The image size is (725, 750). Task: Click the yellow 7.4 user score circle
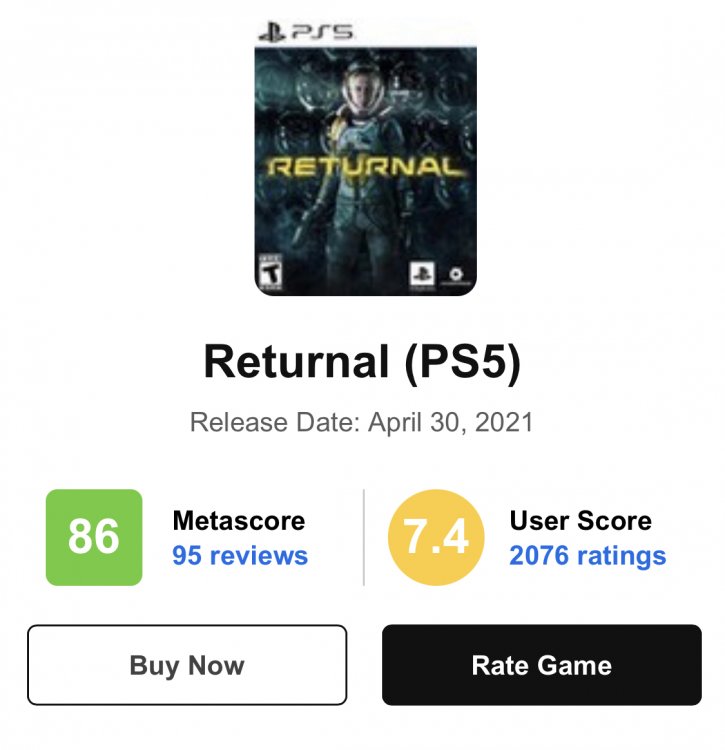pos(436,537)
